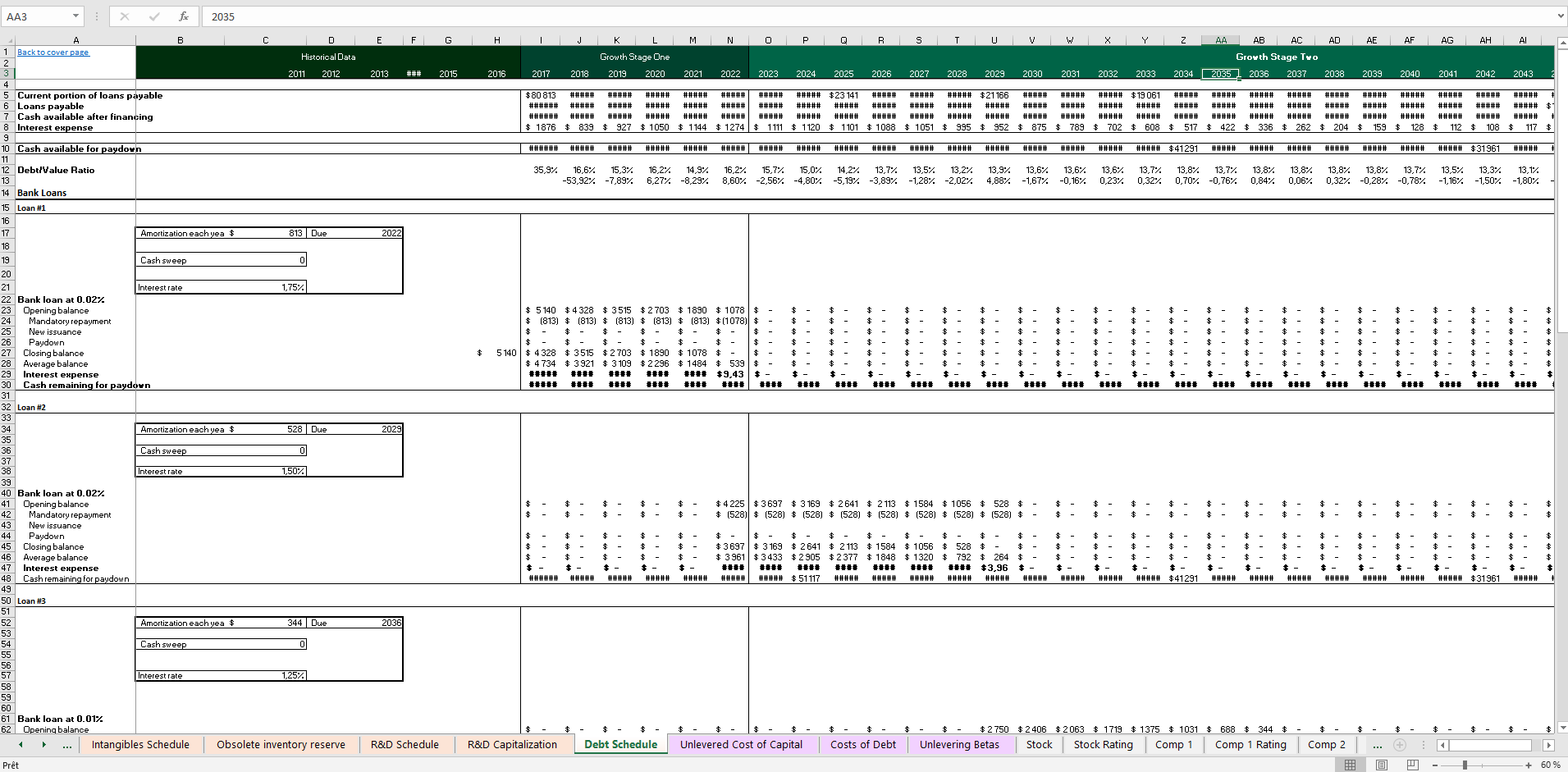Open the Intangibles Schedule sheet tab
The width and height of the screenshot is (1568, 772).
[x=140, y=745]
